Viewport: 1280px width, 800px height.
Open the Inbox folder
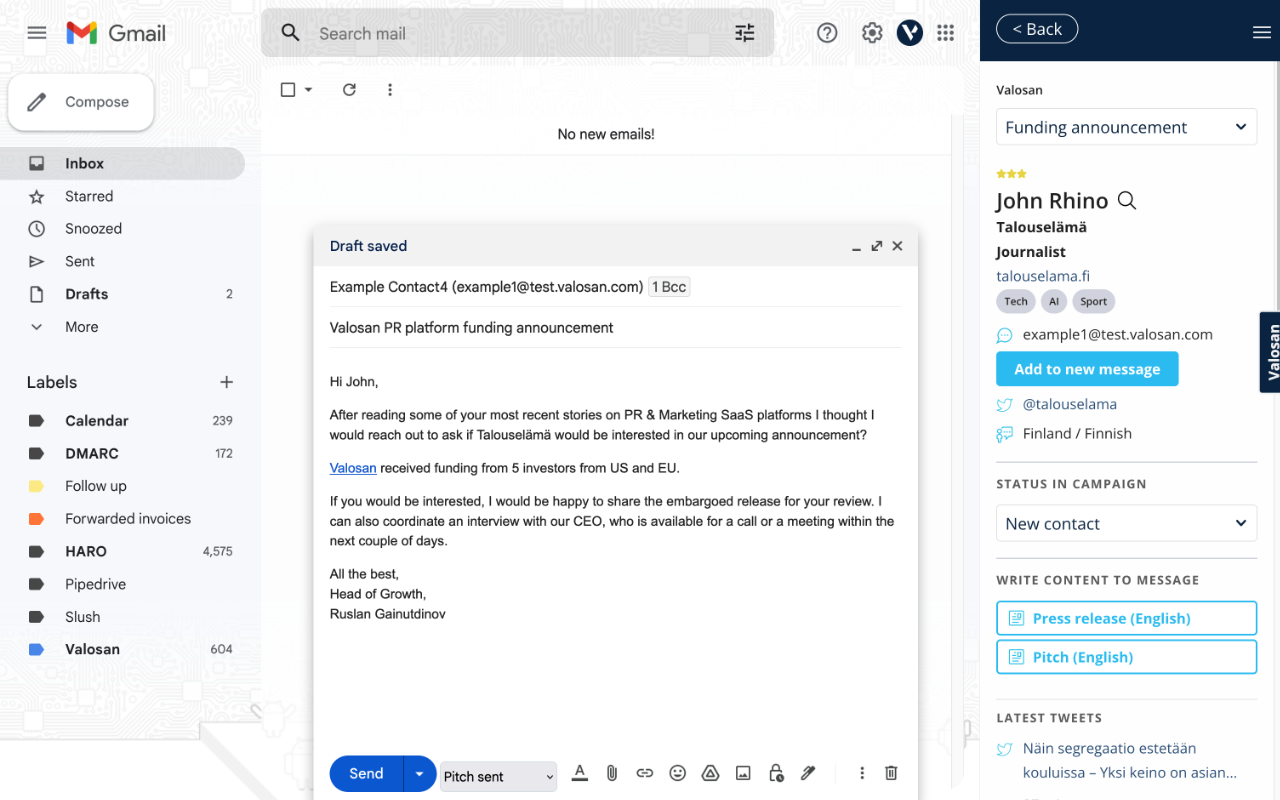click(122, 163)
